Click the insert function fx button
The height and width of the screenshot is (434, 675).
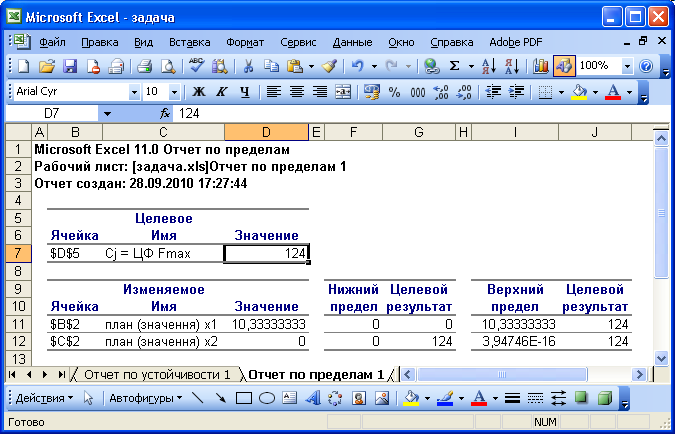click(x=165, y=114)
